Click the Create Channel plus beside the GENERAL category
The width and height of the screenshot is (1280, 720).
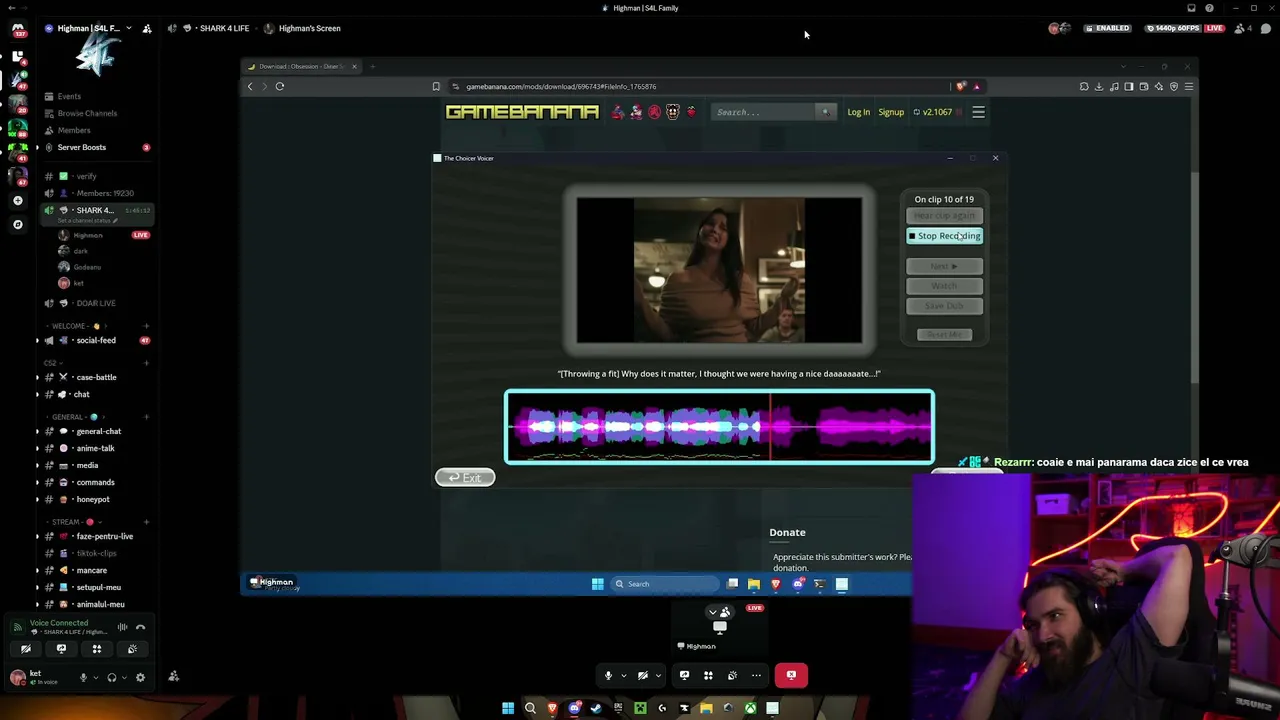(146, 417)
